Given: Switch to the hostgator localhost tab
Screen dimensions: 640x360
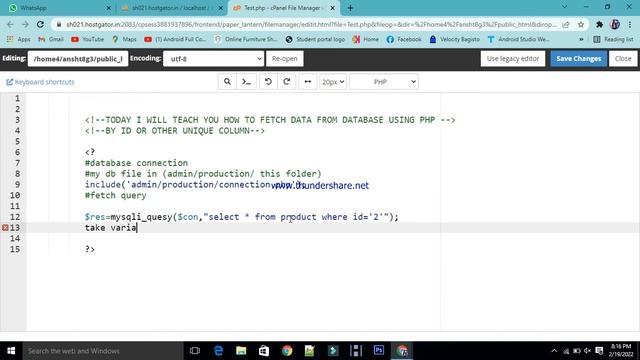Looking at the screenshot, I should [x=171, y=8].
